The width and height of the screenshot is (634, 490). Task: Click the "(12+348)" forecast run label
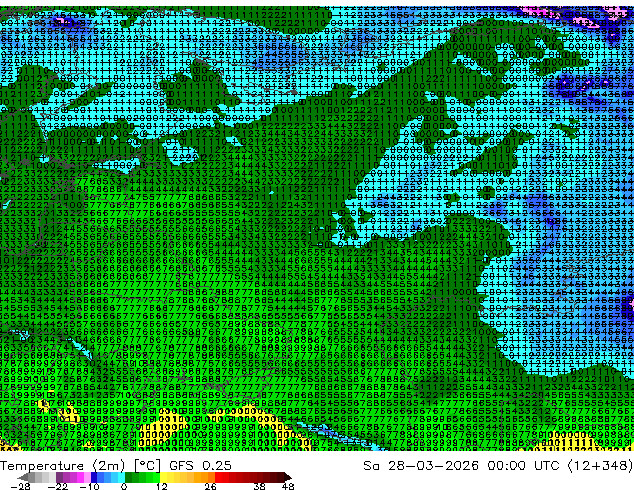click(600, 466)
